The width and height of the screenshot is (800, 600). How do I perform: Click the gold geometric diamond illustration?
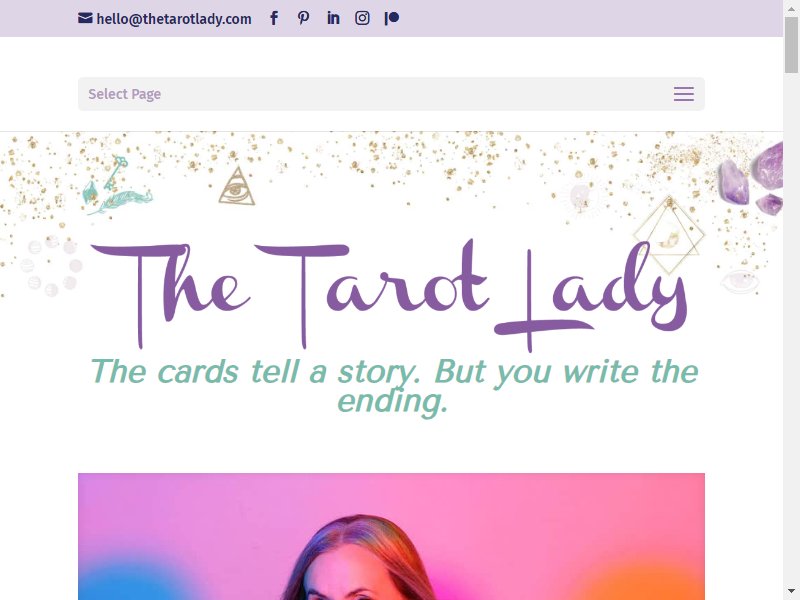669,235
